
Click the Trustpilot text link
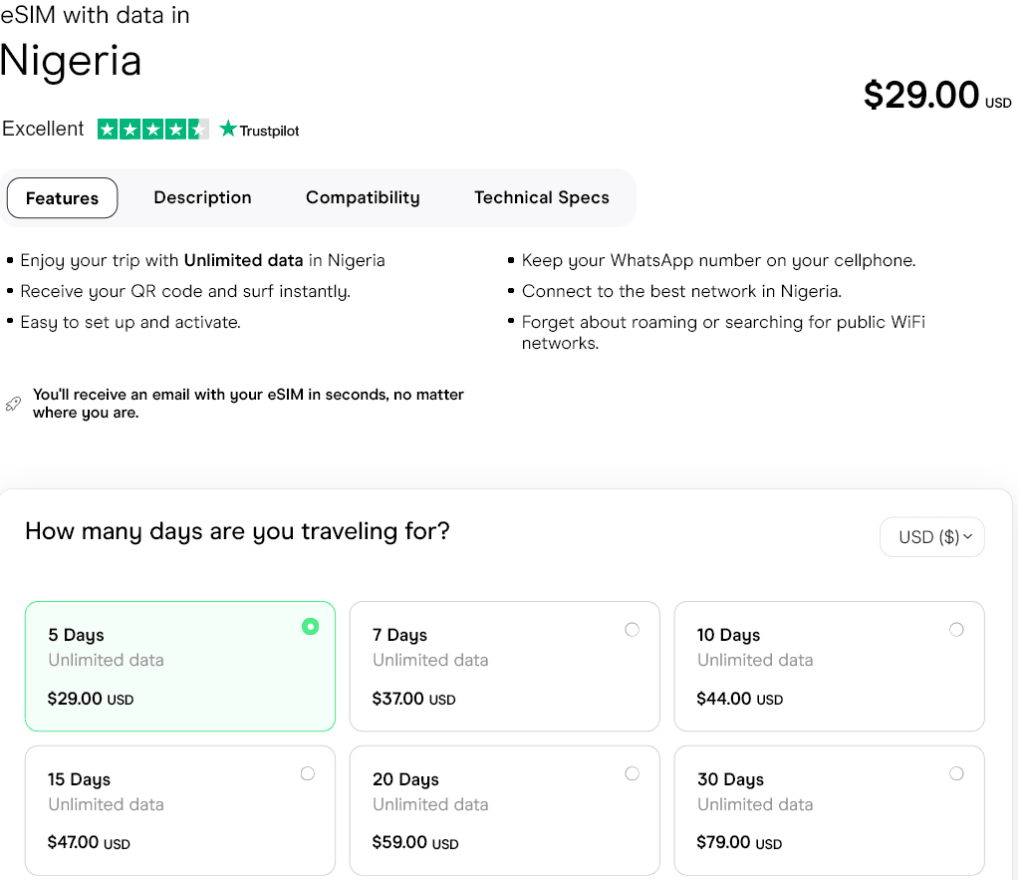(x=267, y=129)
